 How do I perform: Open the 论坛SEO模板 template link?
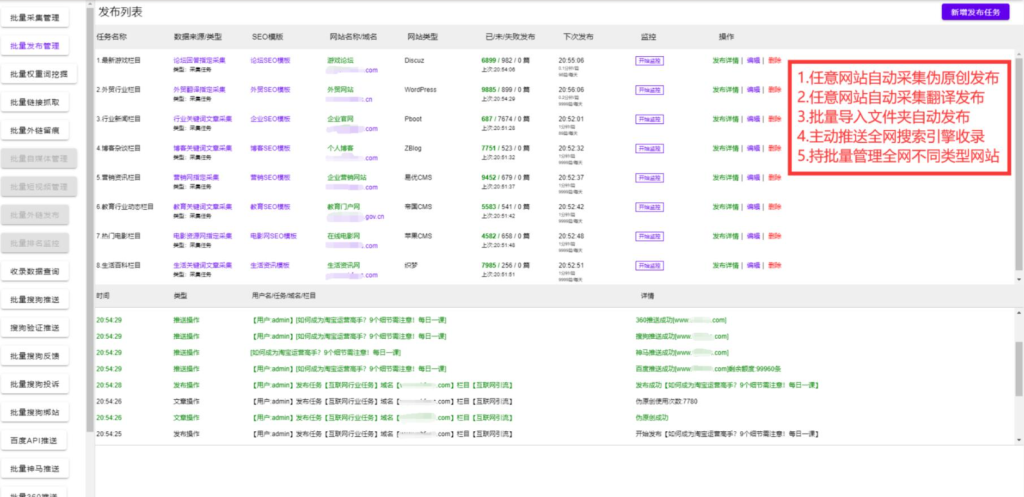point(270,60)
